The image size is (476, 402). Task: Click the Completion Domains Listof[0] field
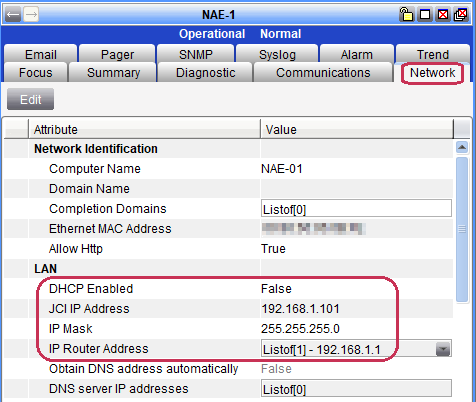(356, 209)
